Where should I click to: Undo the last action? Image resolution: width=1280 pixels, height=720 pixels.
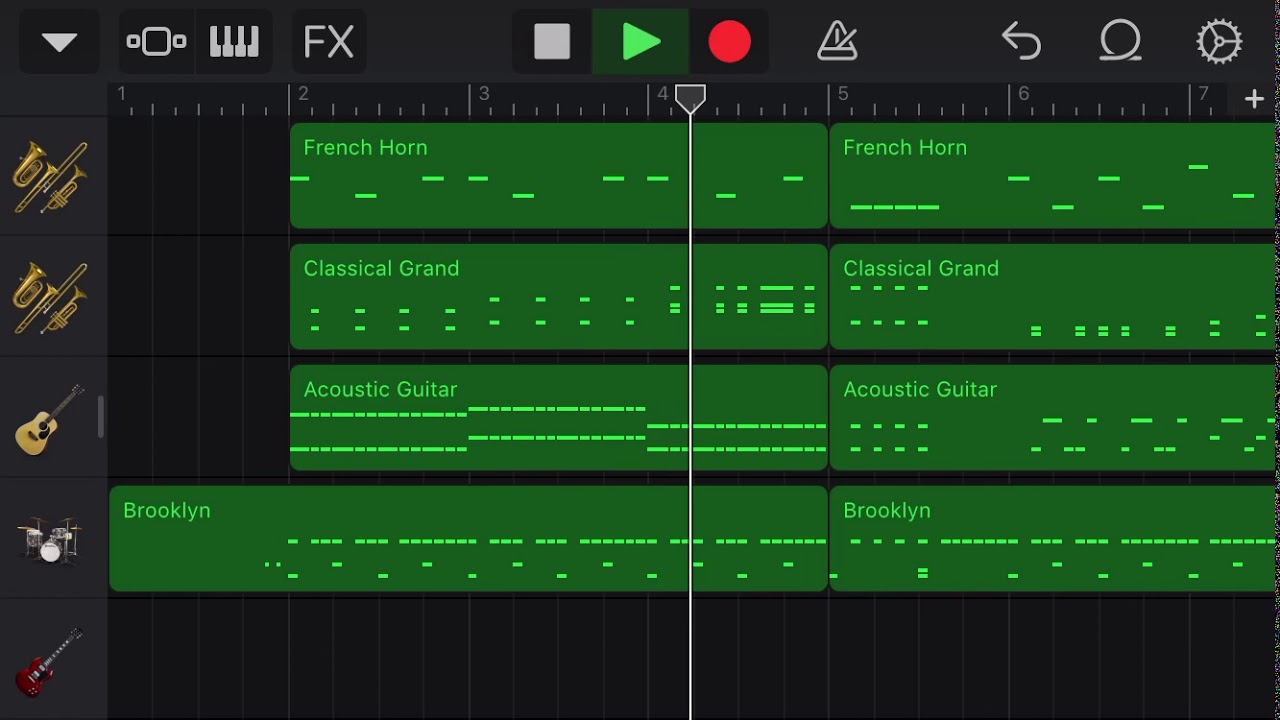click(x=1021, y=42)
